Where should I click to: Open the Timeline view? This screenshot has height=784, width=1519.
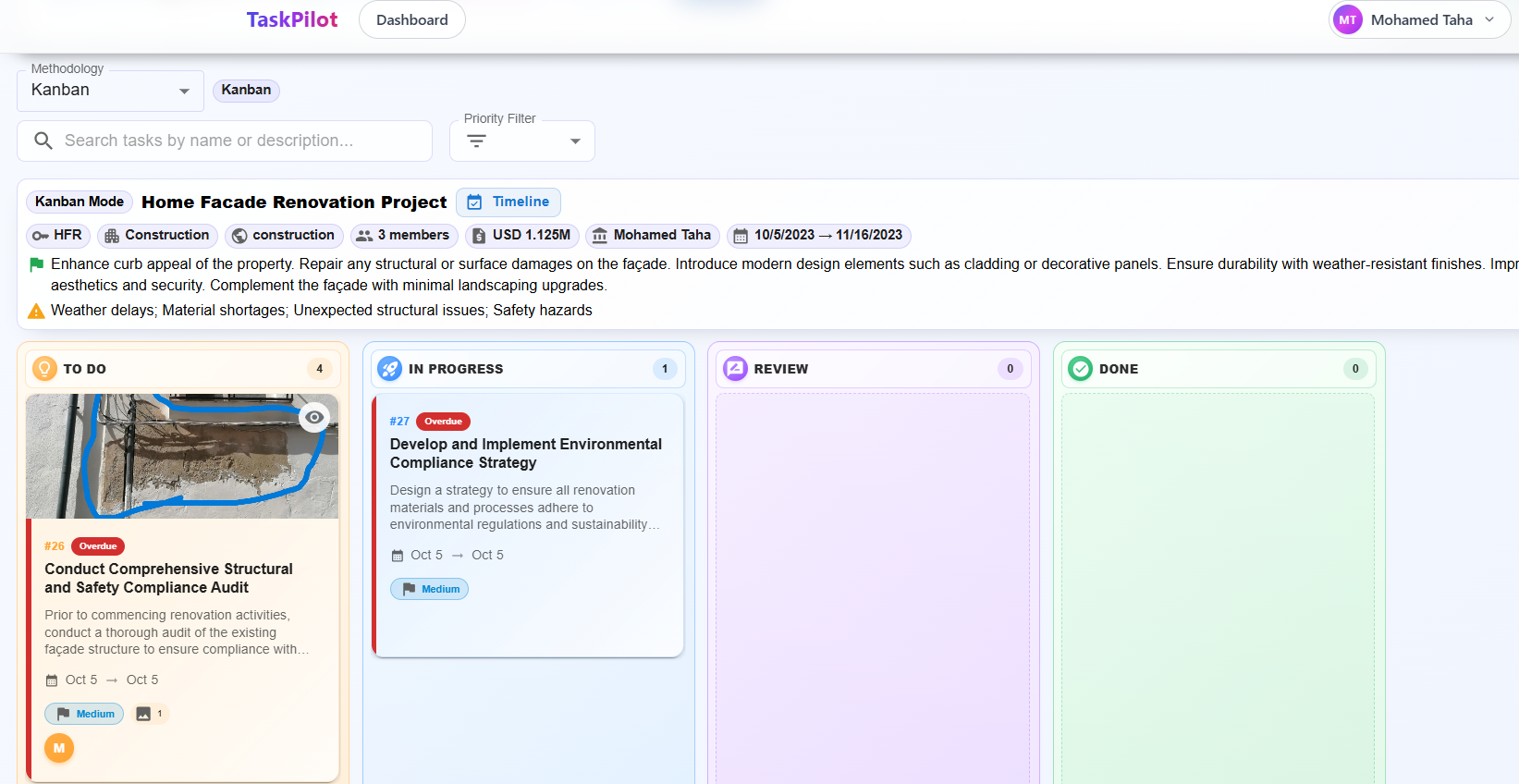click(x=508, y=202)
